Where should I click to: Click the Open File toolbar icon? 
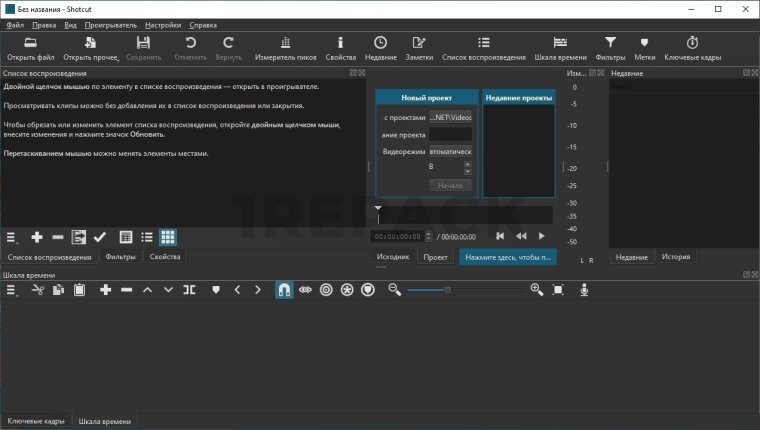pos(30,42)
